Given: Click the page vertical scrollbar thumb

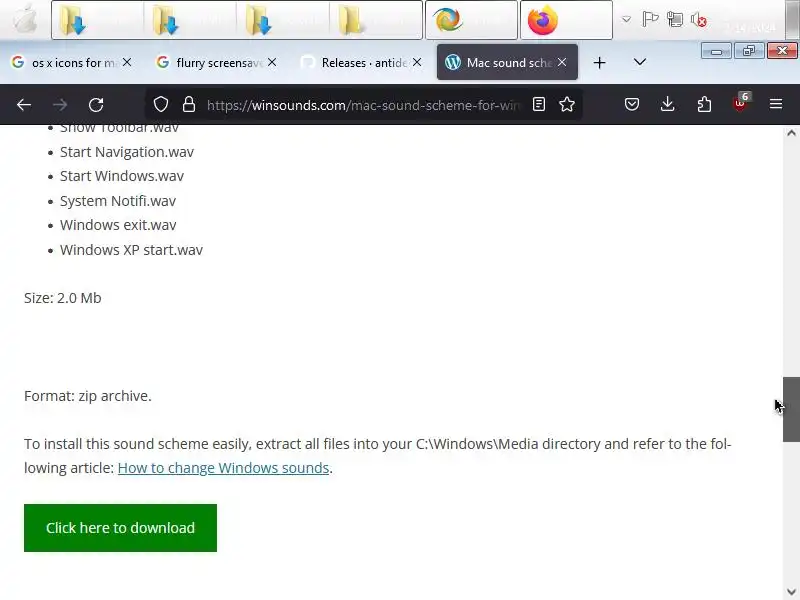Looking at the screenshot, I should pyautogui.click(x=791, y=409).
